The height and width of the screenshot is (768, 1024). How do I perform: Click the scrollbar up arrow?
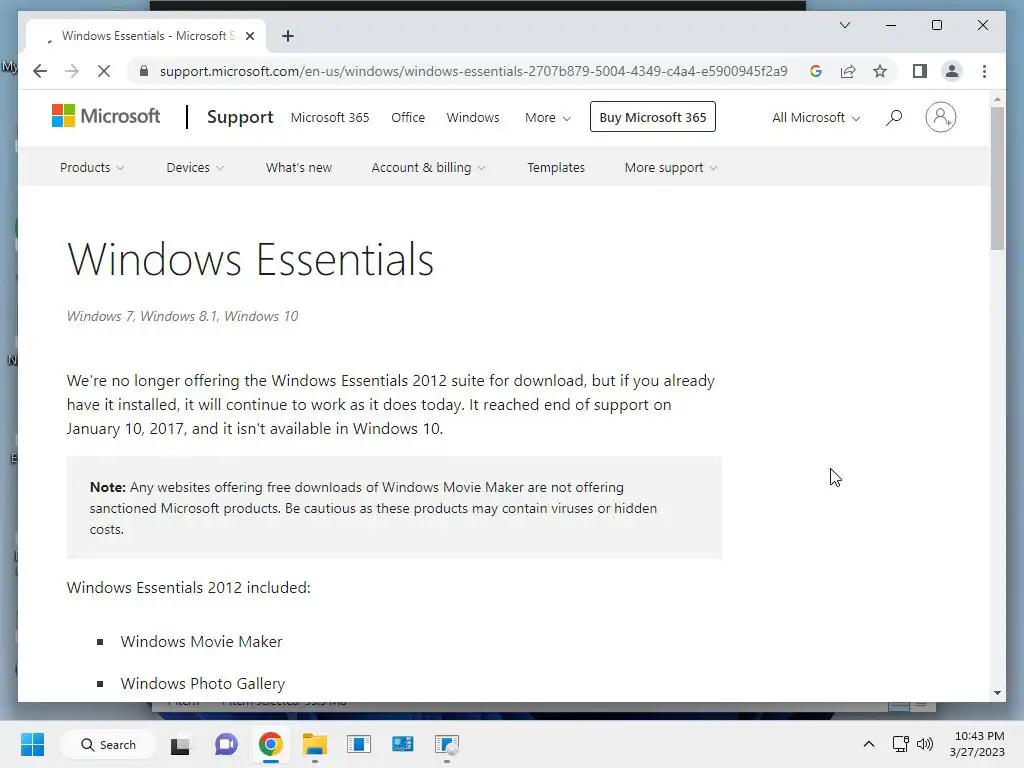coord(997,99)
